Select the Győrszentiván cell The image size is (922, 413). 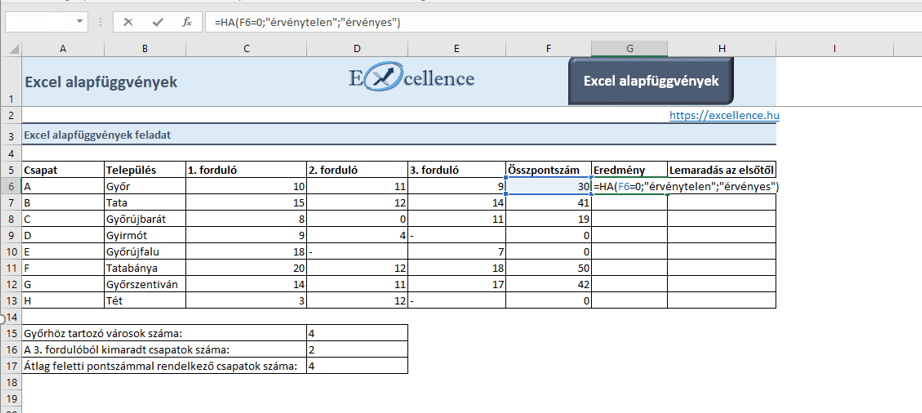(145, 284)
